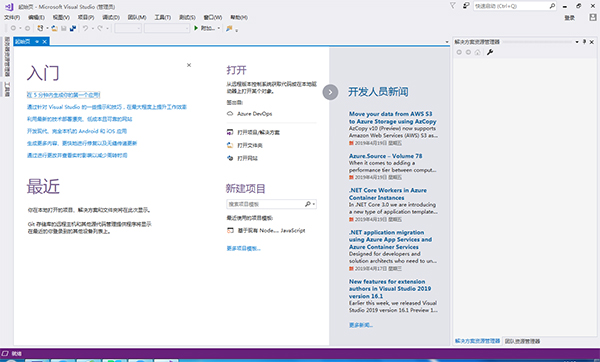Click the notifications flag icon in title bar

pyautogui.click(x=453, y=6)
